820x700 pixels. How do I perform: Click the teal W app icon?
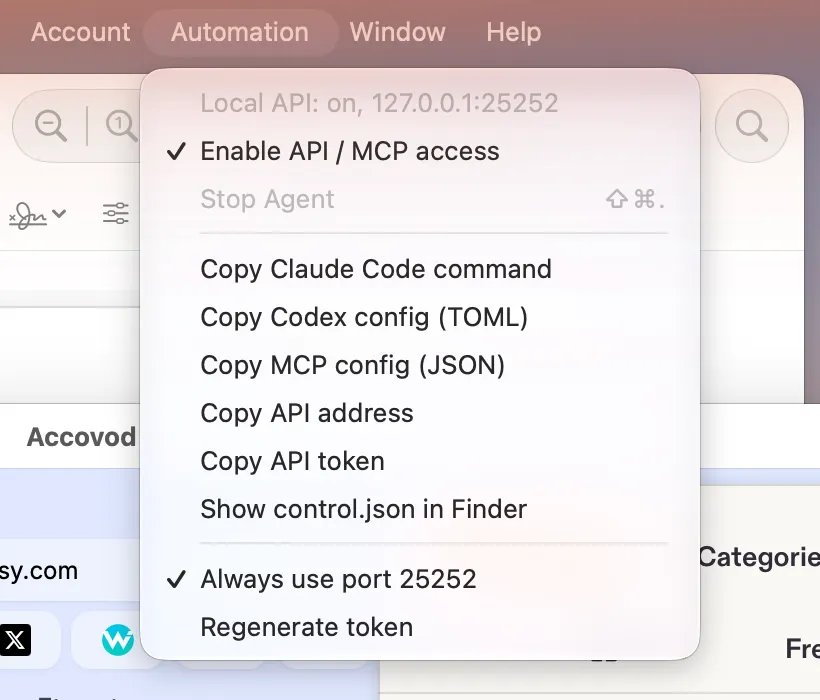tap(118, 640)
